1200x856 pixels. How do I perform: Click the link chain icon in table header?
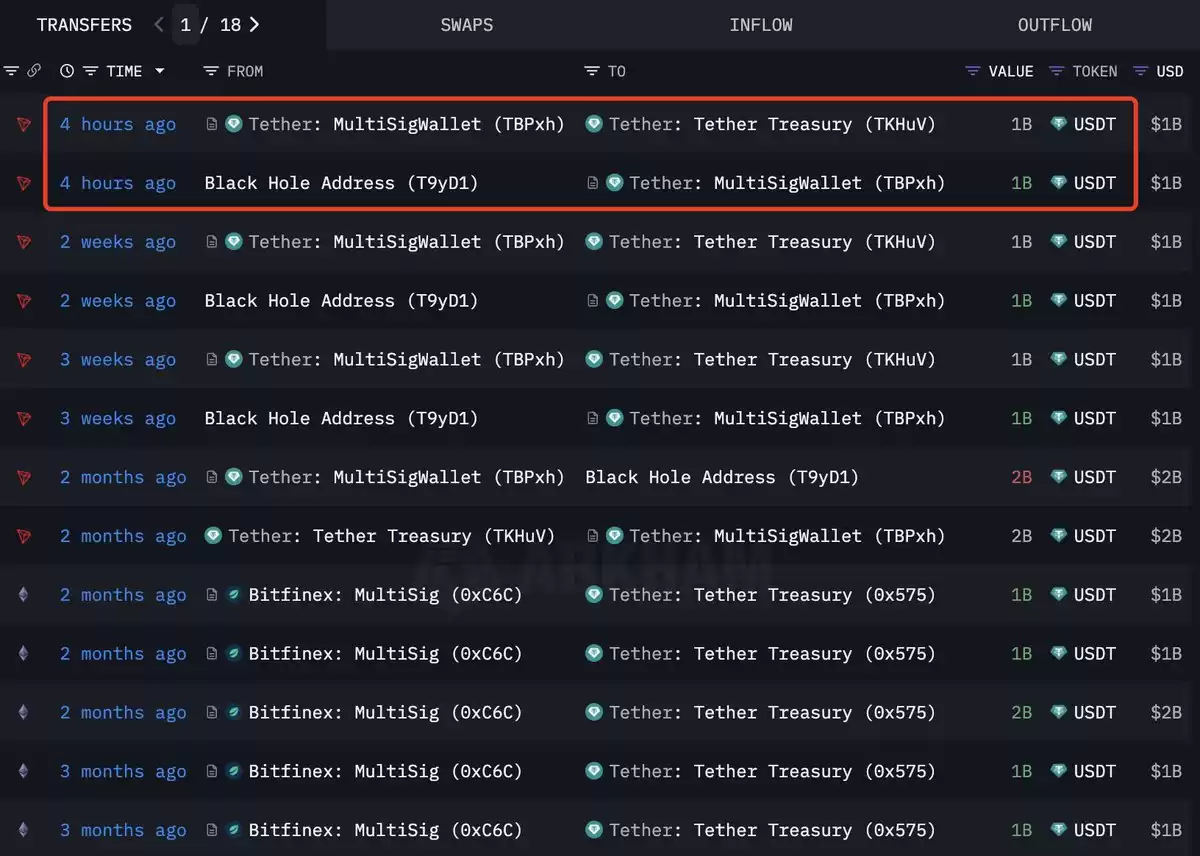point(34,71)
